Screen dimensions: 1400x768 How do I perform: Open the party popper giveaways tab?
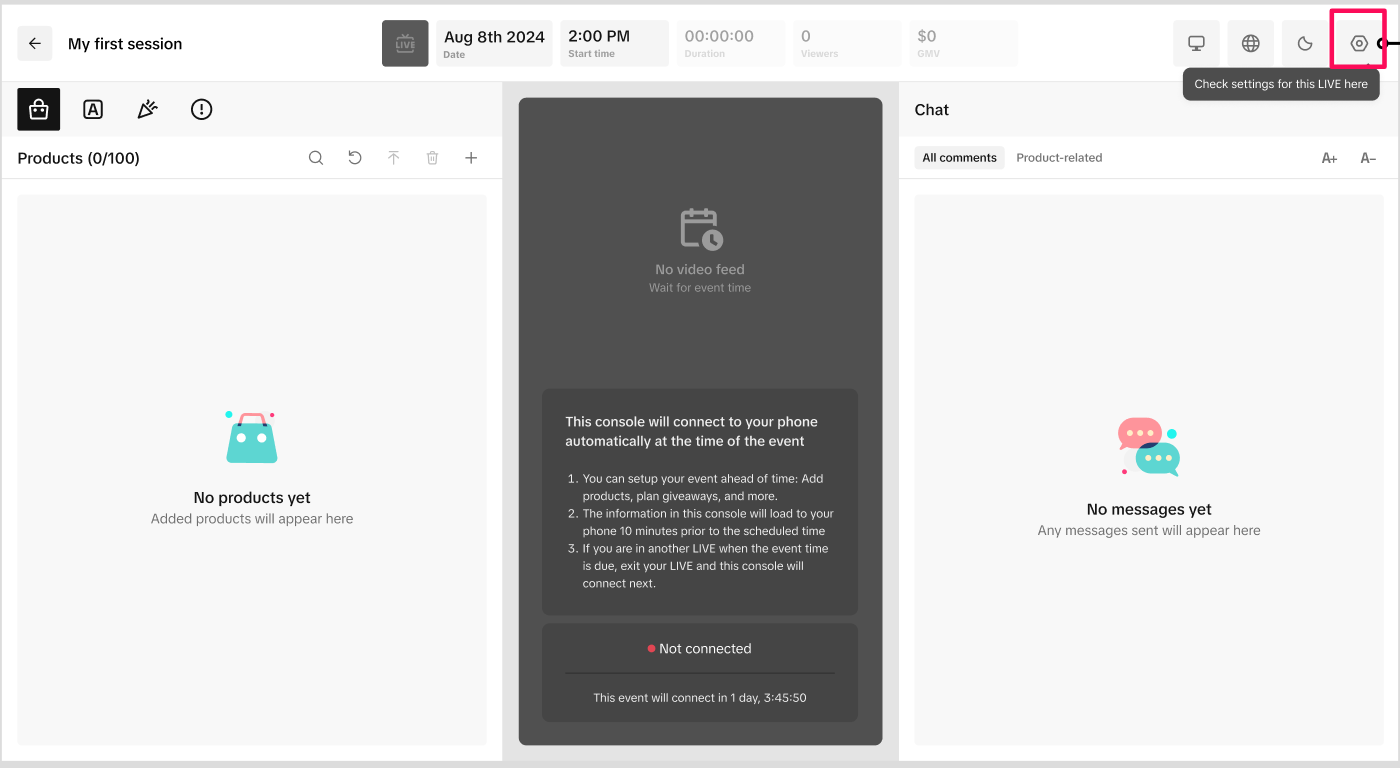147,110
